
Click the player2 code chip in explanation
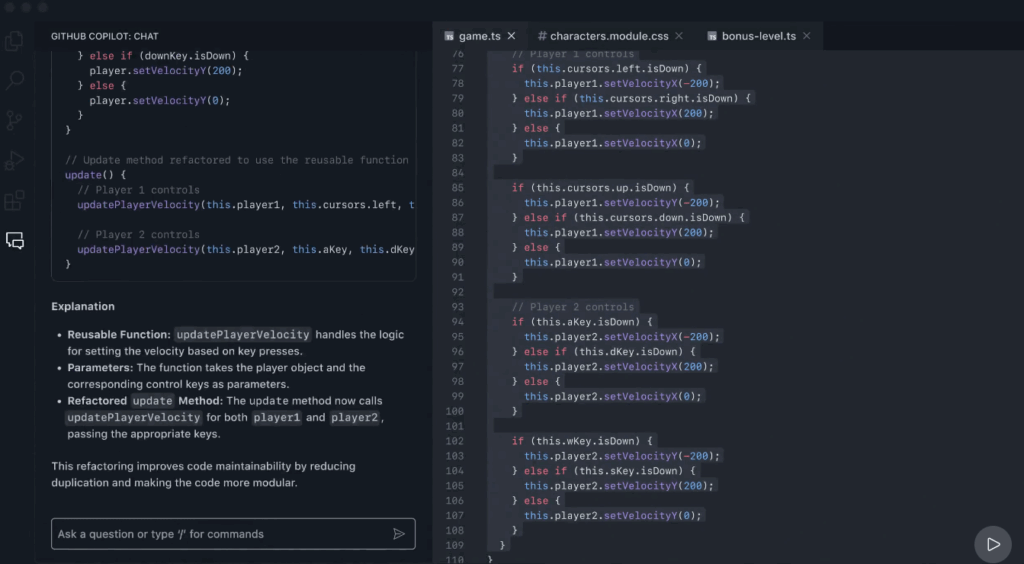click(355, 417)
